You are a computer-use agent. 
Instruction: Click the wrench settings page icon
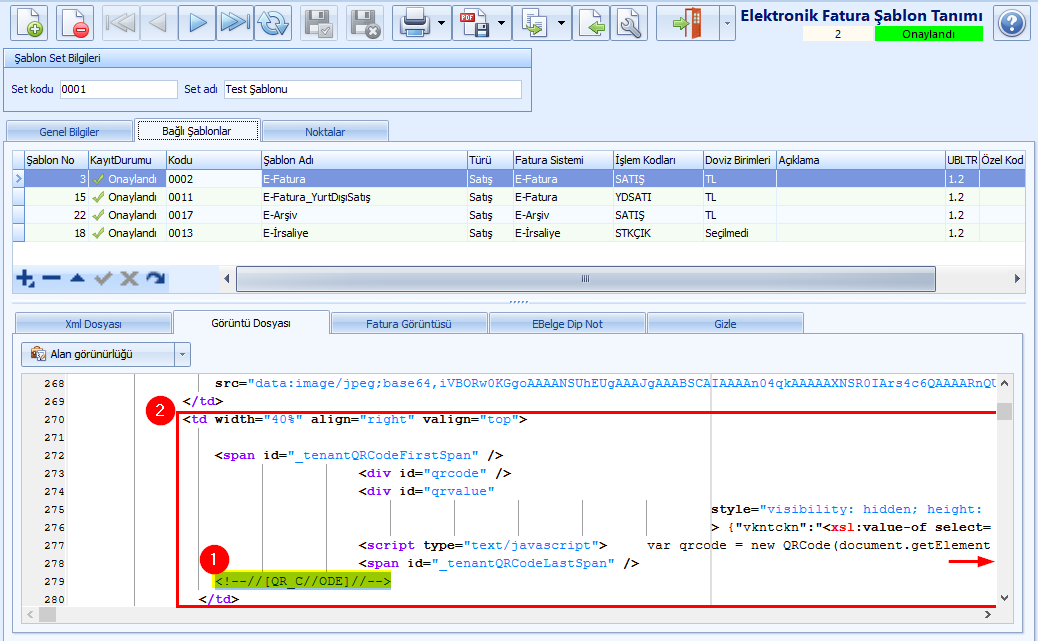pyautogui.click(x=629, y=23)
